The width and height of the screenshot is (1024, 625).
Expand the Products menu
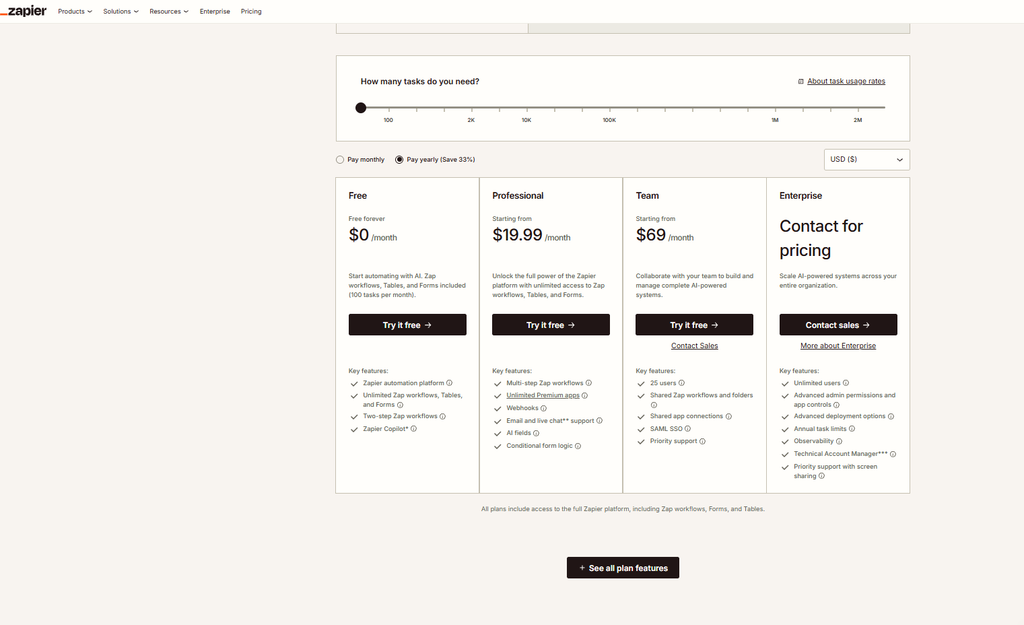(x=75, y=11)
